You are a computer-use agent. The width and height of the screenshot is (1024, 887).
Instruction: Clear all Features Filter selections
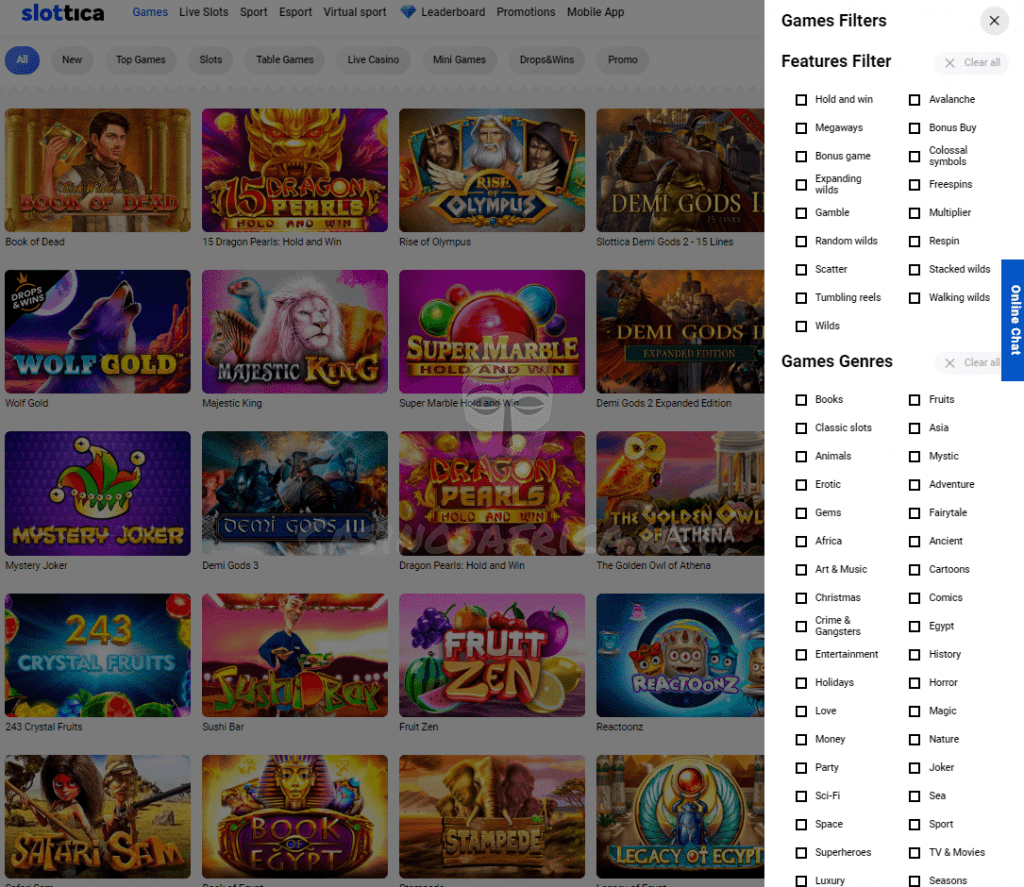pos(972,63)
